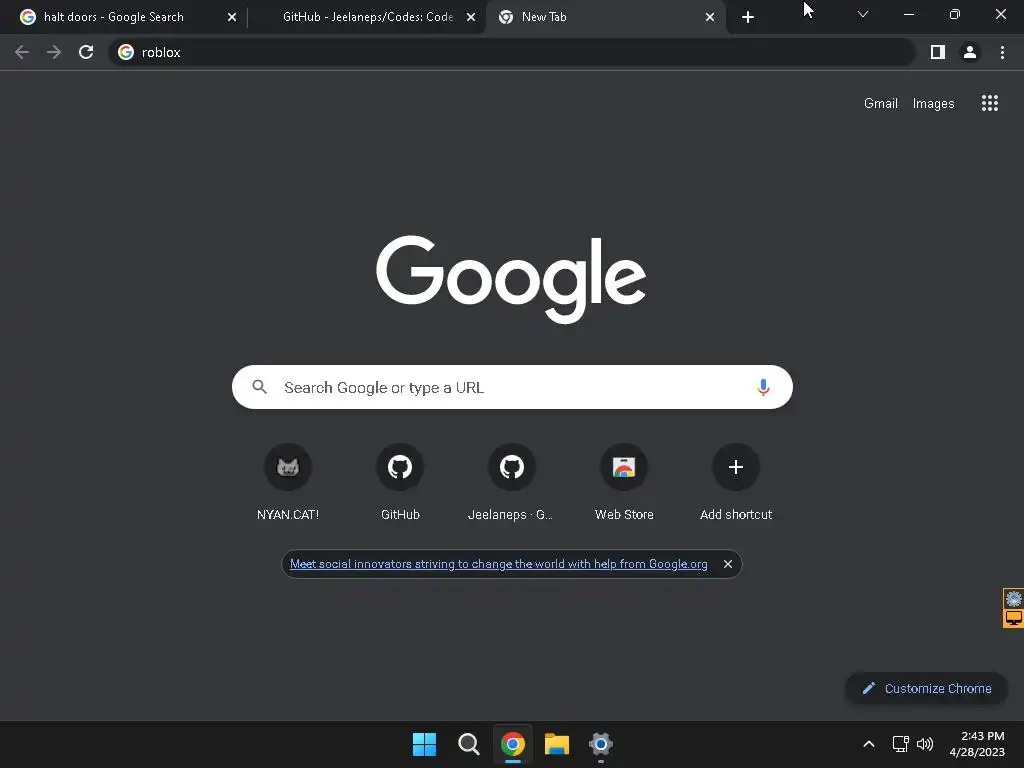Open the profile avatar menu
1024x768 pixels.
point(970,52)
